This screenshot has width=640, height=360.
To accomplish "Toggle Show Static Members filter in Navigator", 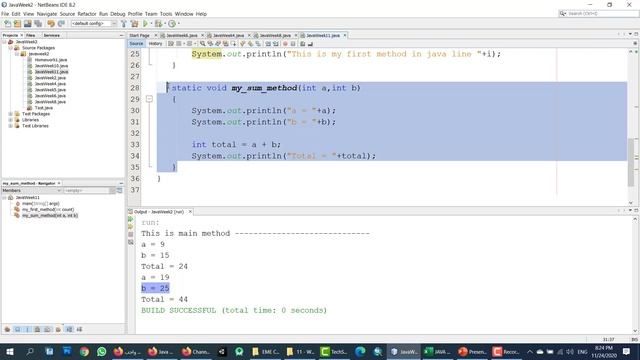I will [x=27, y=329].
